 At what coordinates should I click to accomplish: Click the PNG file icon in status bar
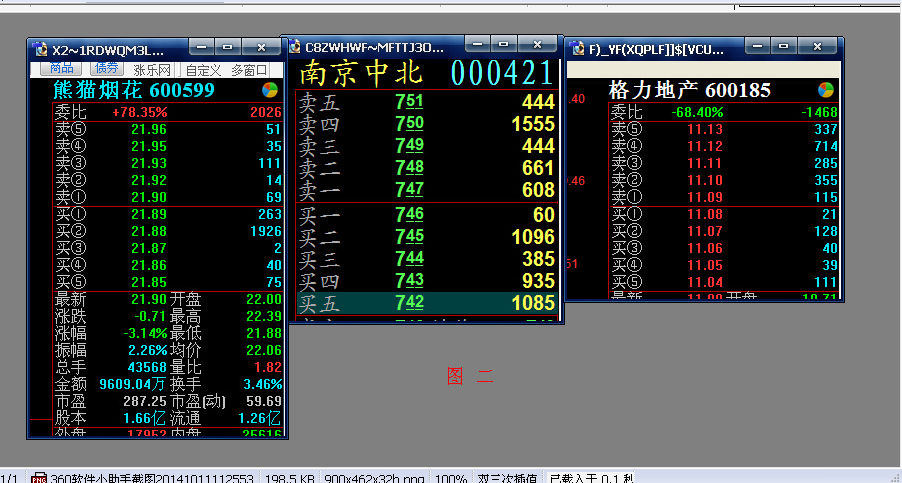tap(39, 478)
